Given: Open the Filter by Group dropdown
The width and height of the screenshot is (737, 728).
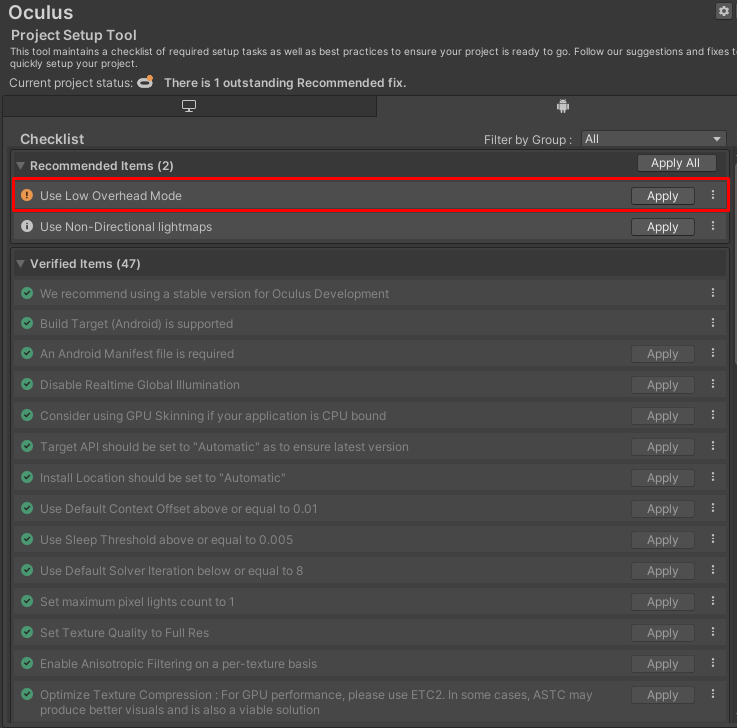Looking at the screenshot, I should coord(654,139).
